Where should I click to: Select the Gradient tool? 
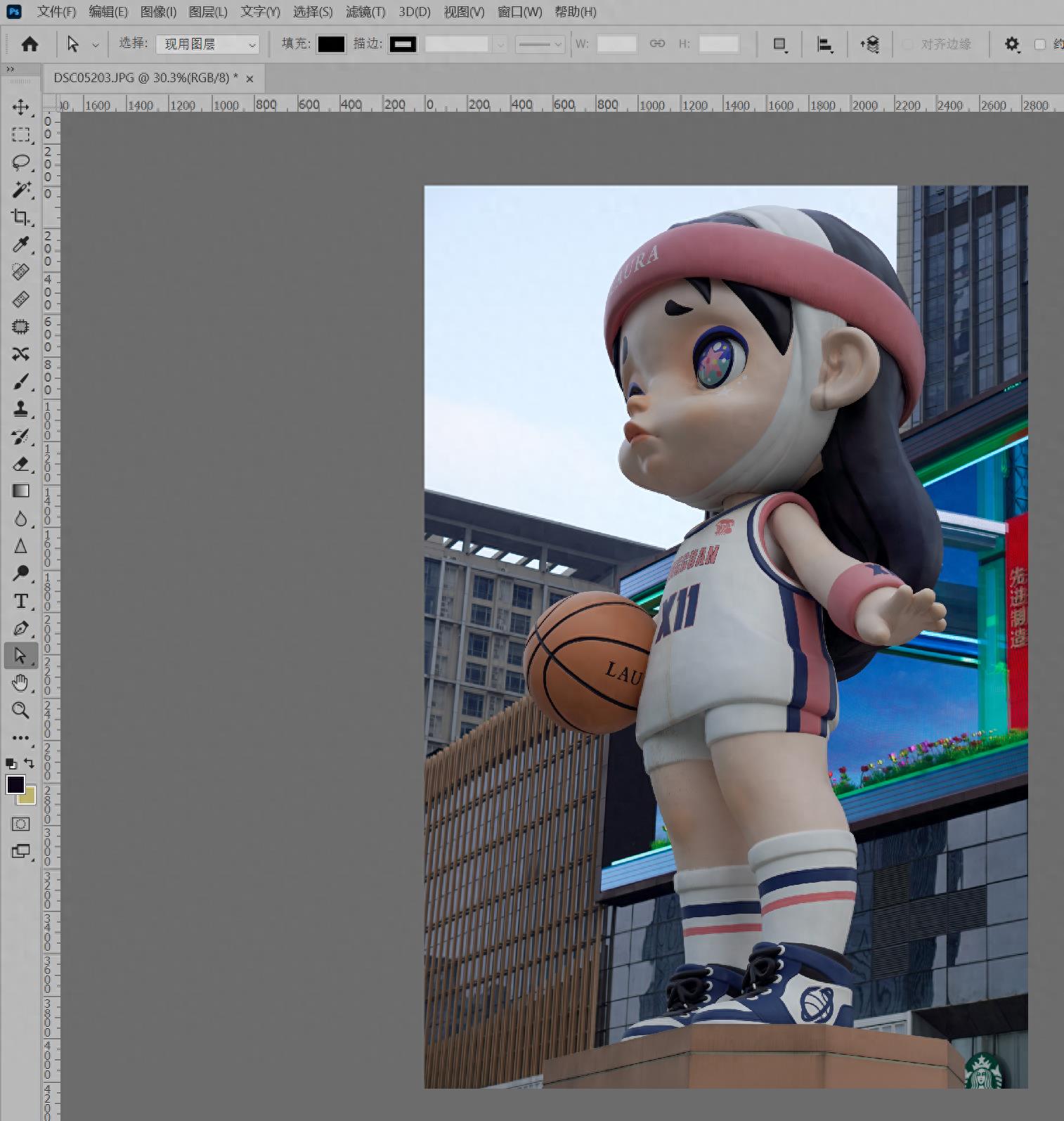20,491
